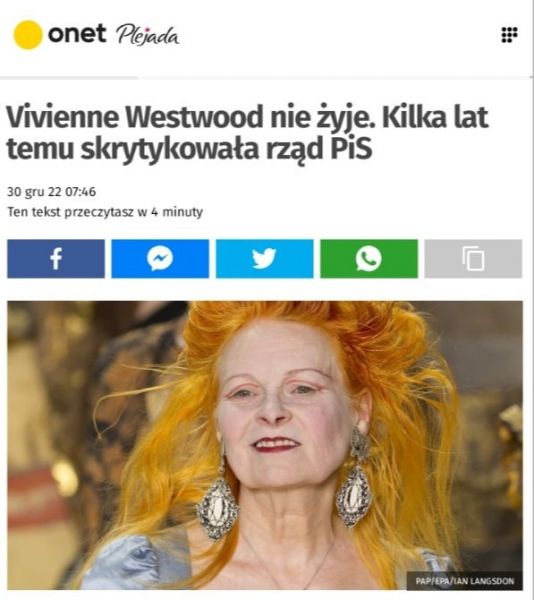Copy the article link with the gray button
Screen dimensions: 534x600
[x=473, y=259]
